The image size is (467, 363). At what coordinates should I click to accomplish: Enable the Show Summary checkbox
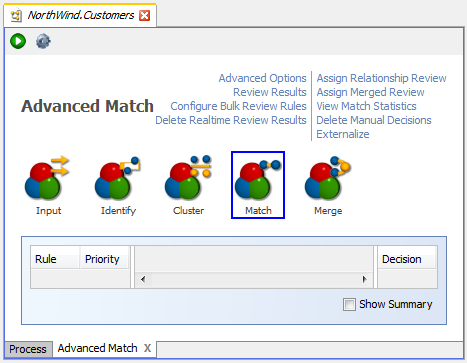point(349,304)
